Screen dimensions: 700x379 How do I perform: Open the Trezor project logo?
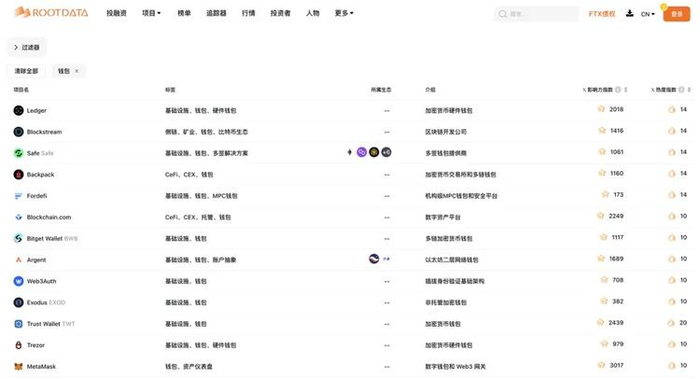pyautogui.click(x=18, y=345)
